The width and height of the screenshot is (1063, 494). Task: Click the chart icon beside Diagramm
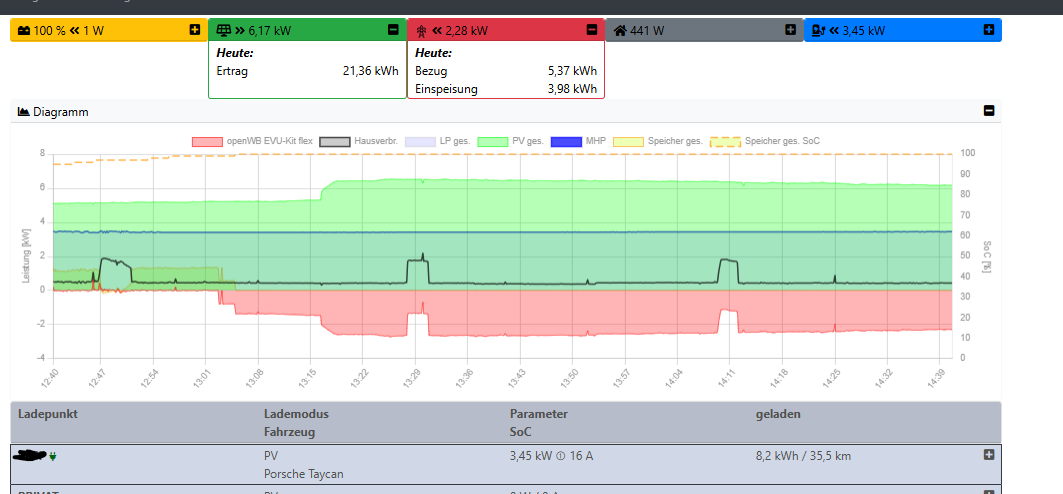tap(23, 112)
